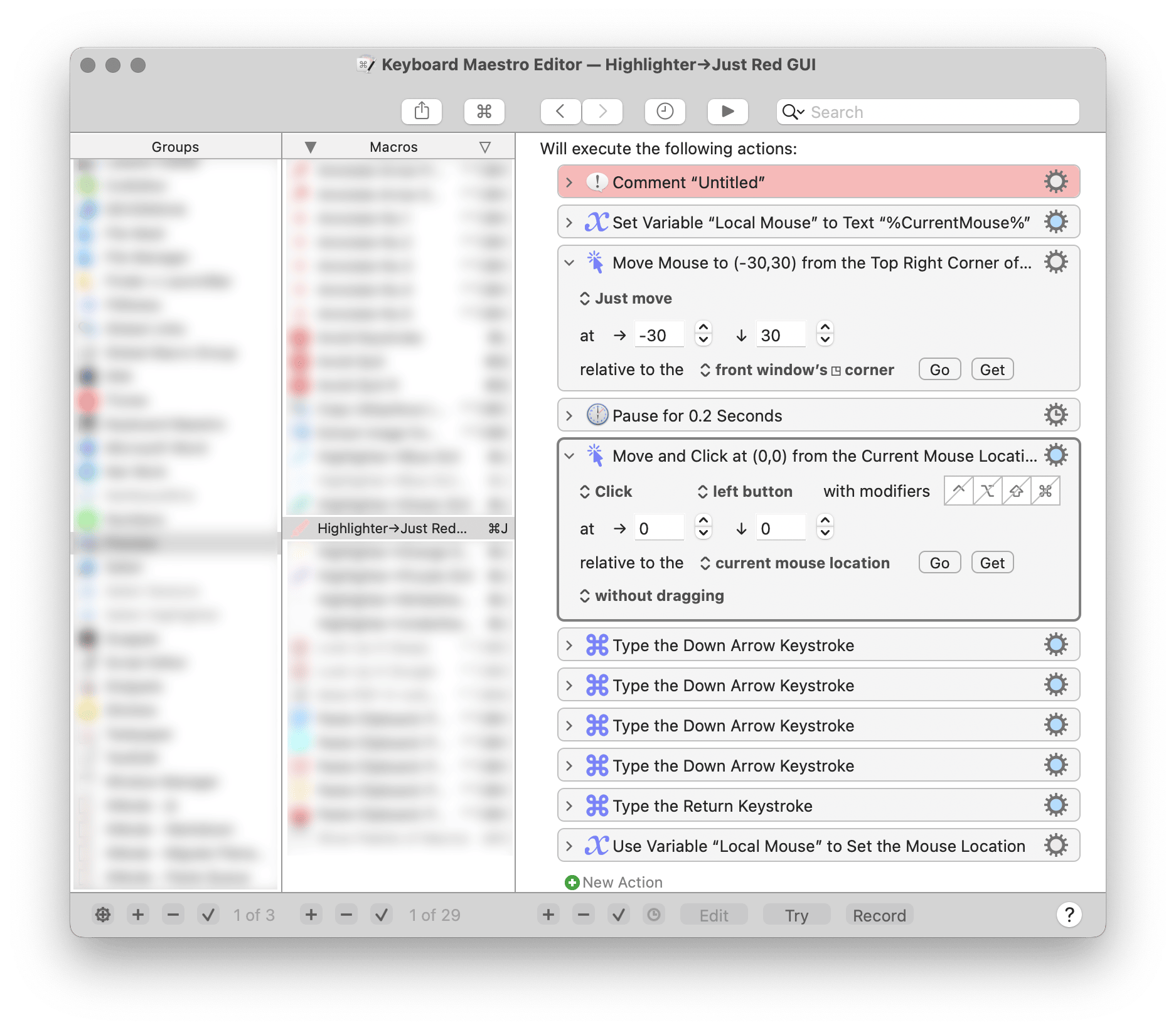Open the "Just move" popup menu
This screenshot has height=1030, width=1176.
pyautogui.click(x=626, y=299)
